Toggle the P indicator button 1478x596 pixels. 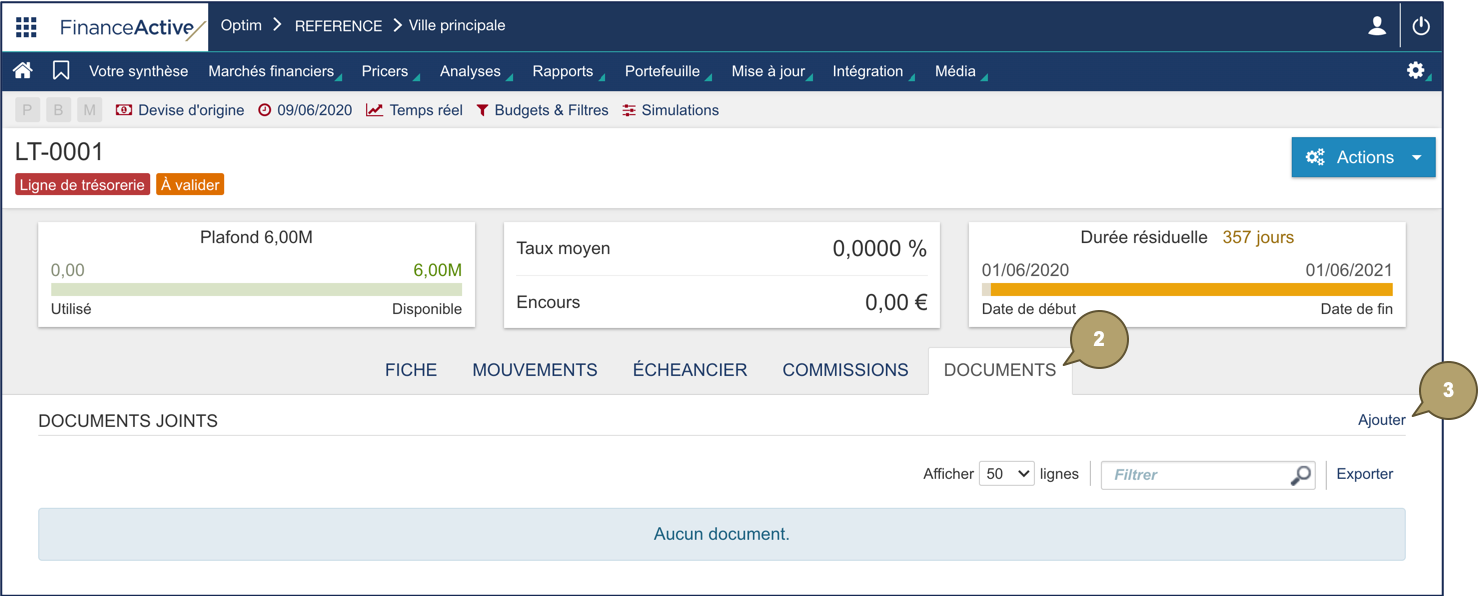tap(26, 109)
